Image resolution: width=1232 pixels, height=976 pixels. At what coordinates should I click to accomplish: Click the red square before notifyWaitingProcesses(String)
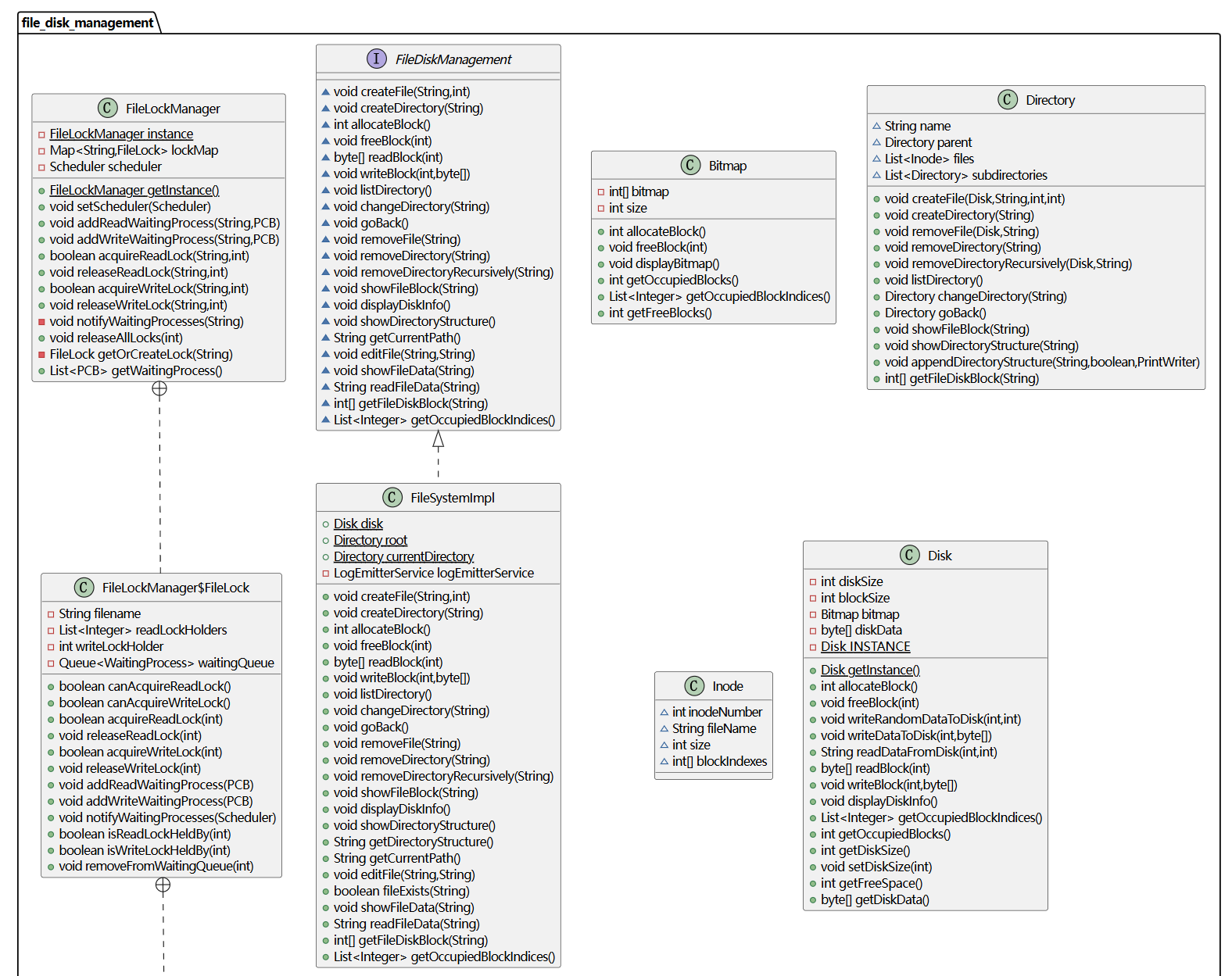point(41,322)
